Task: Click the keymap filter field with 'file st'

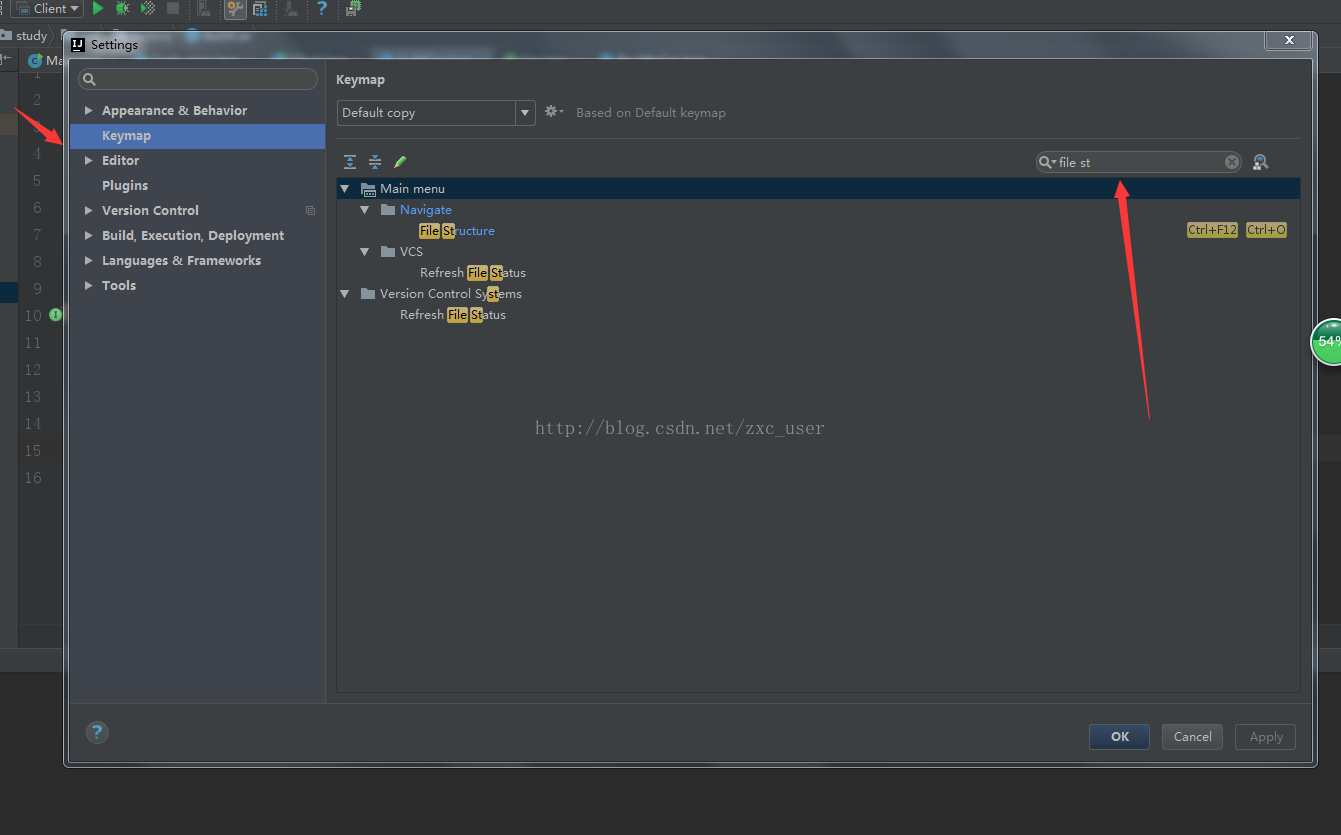Action: tap(1138, 162)
